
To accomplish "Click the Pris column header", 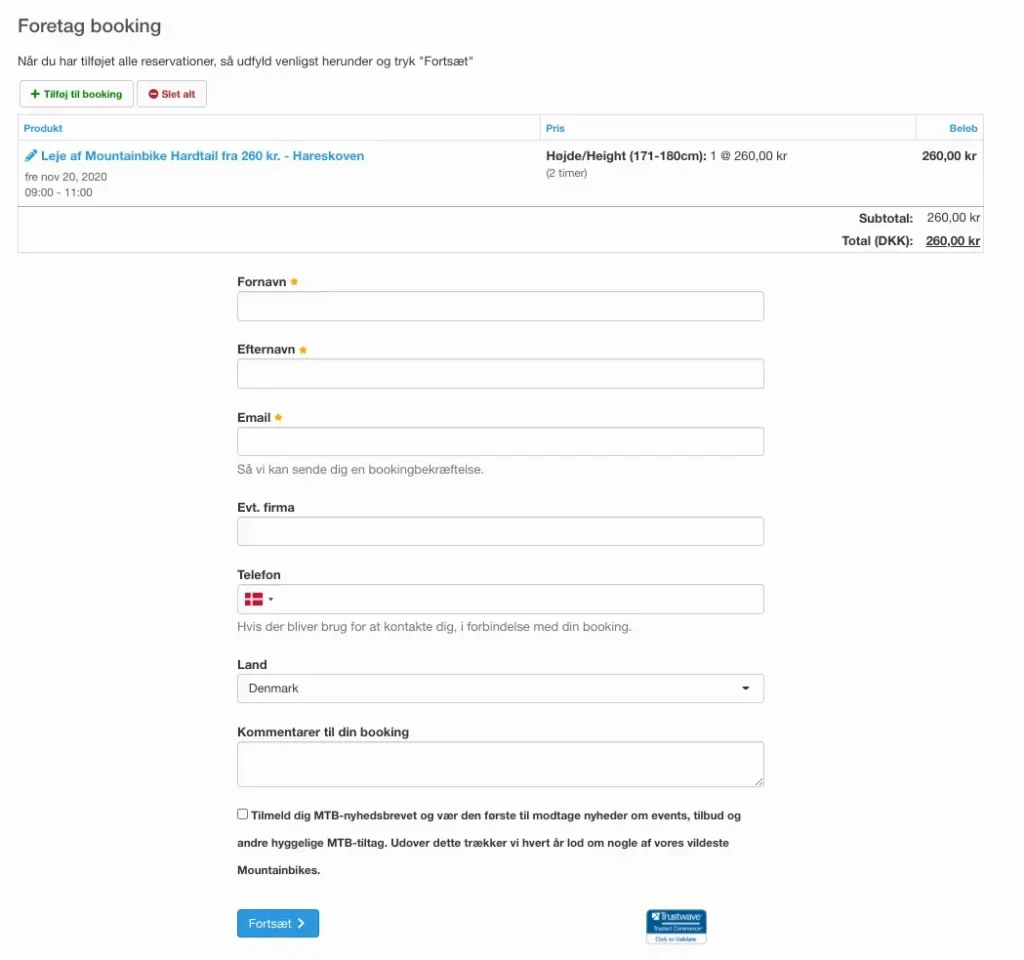I will coord(555,128).
